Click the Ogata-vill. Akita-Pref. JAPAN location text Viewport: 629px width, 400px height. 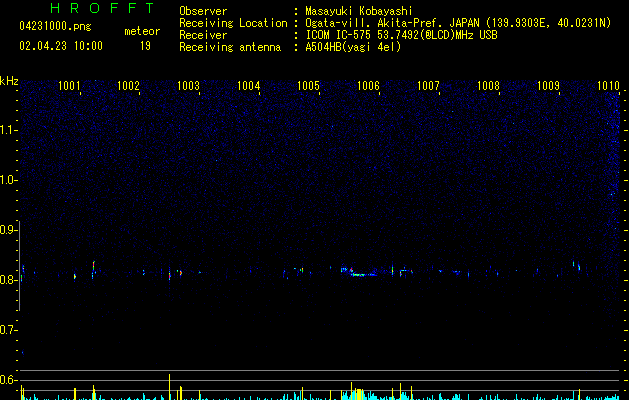point(458,23)
